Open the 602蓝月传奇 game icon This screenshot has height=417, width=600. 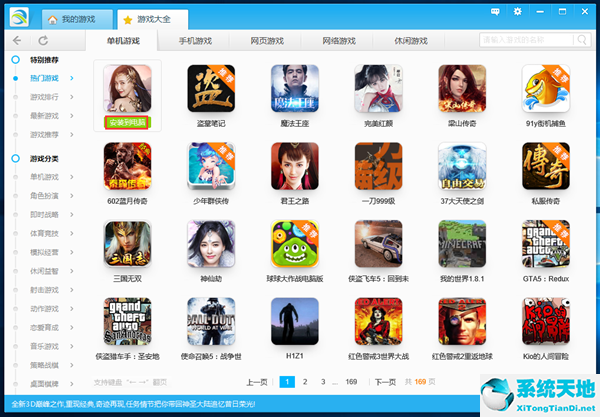coord(127,166)
